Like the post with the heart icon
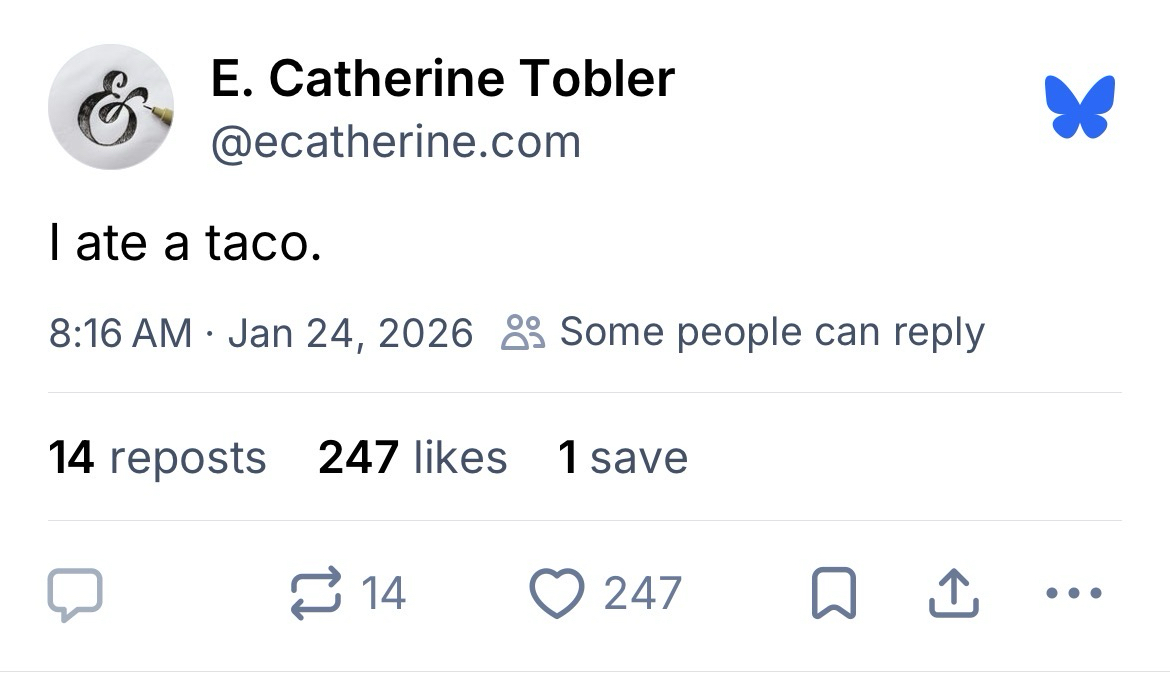 [x=555, y=594]
